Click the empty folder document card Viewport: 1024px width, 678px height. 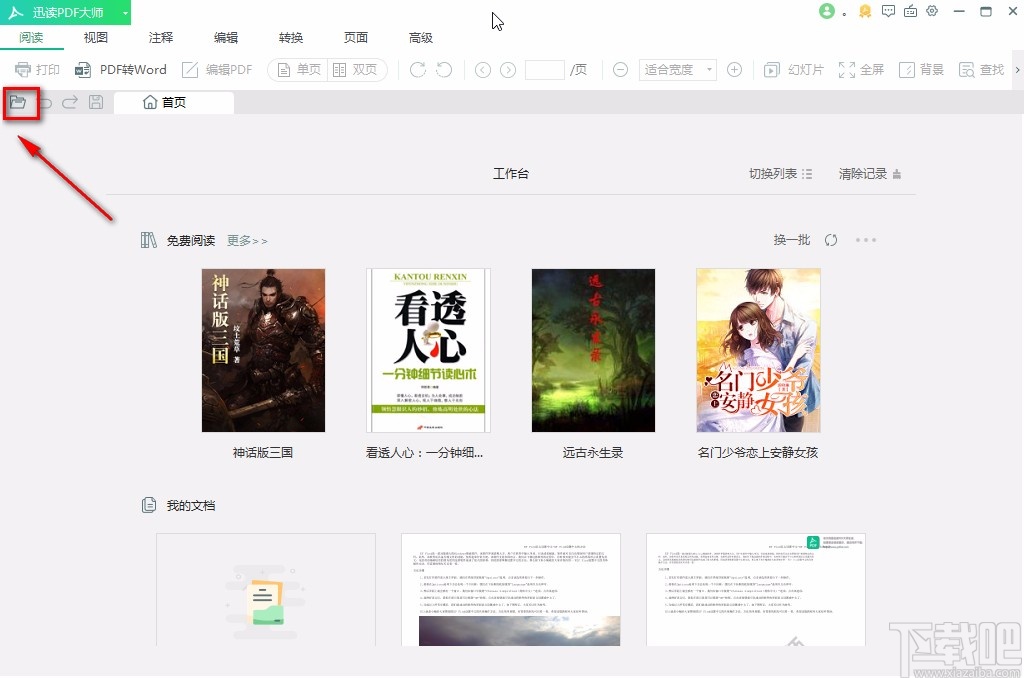pos(266,590)
